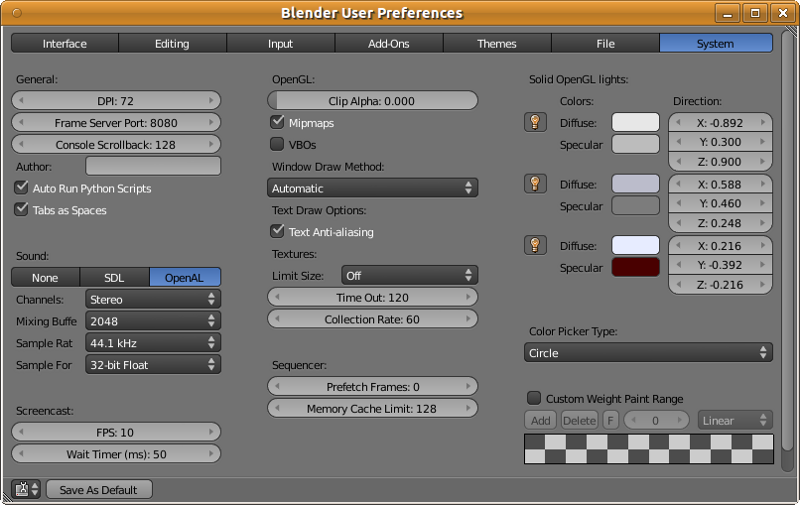Click the Author text field
This screenshot has width=800, height=505.
coord(153,166)
